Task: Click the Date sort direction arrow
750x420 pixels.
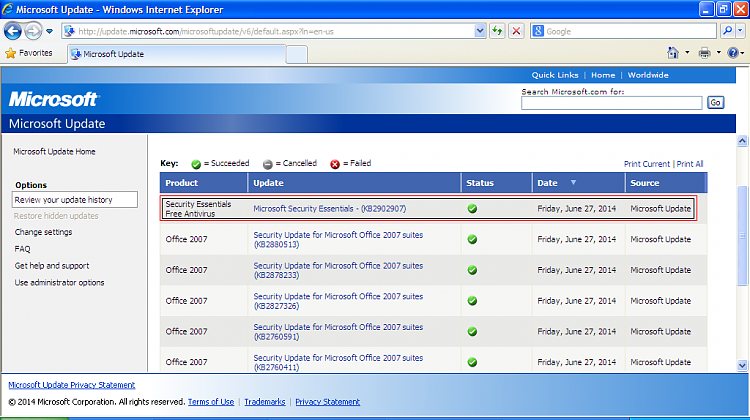Action: point(573,183)
